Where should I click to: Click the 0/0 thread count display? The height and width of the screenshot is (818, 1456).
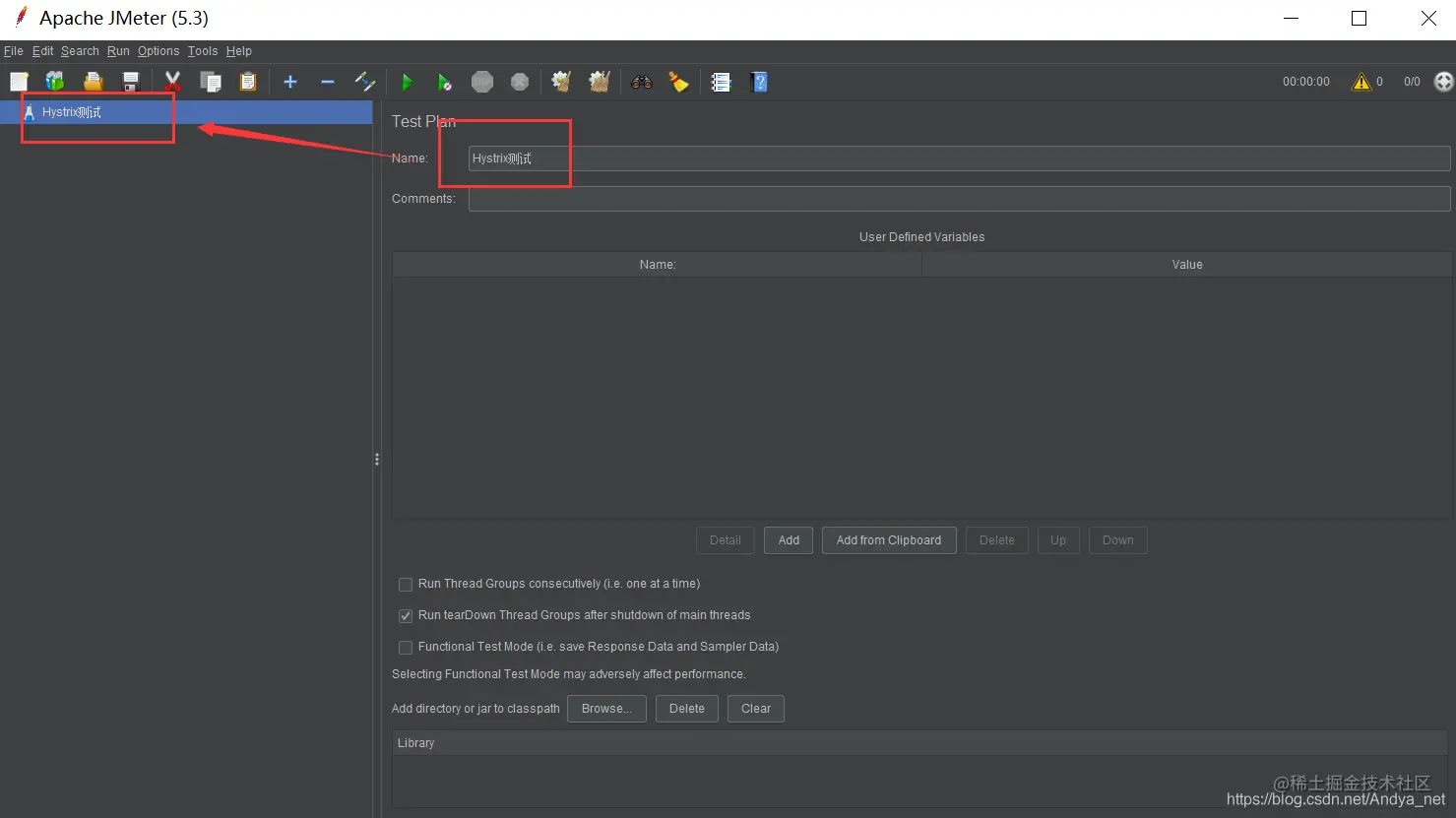(1412, 82)
